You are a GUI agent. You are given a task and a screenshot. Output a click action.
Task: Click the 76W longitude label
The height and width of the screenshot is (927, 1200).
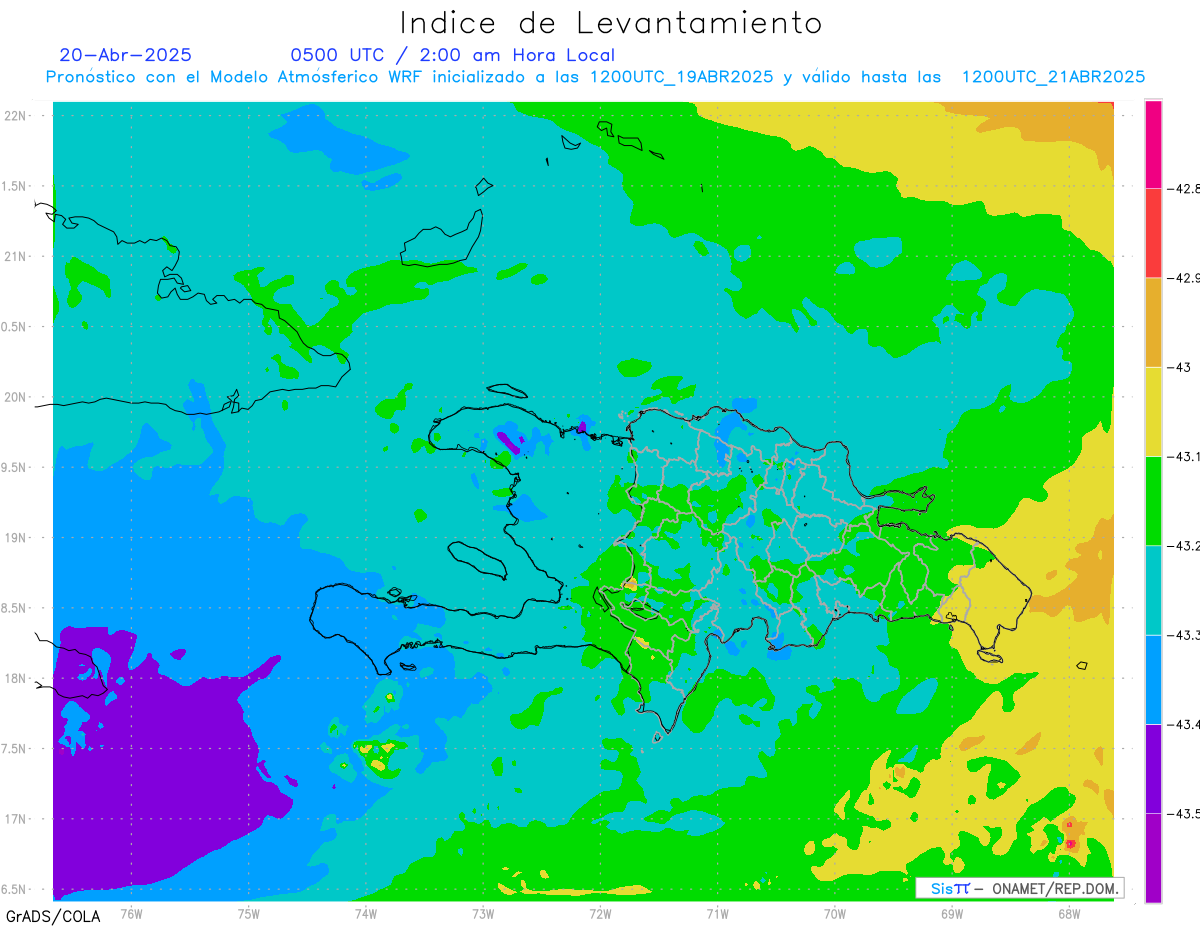(x=130, y=913)
